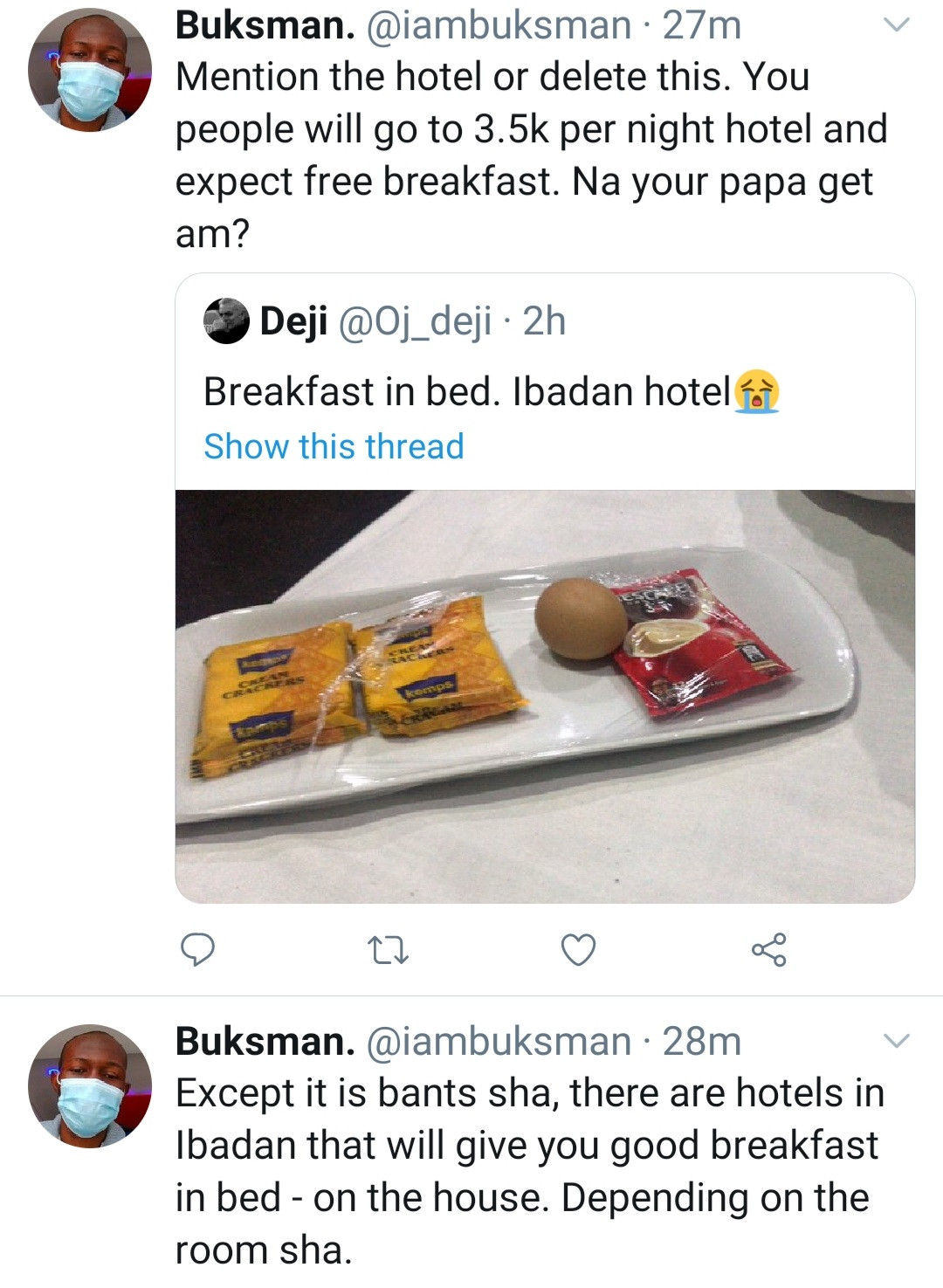The image size is (943, 1288).
Task: Tap the 28m timestamp
Action: pos(701,1041)
